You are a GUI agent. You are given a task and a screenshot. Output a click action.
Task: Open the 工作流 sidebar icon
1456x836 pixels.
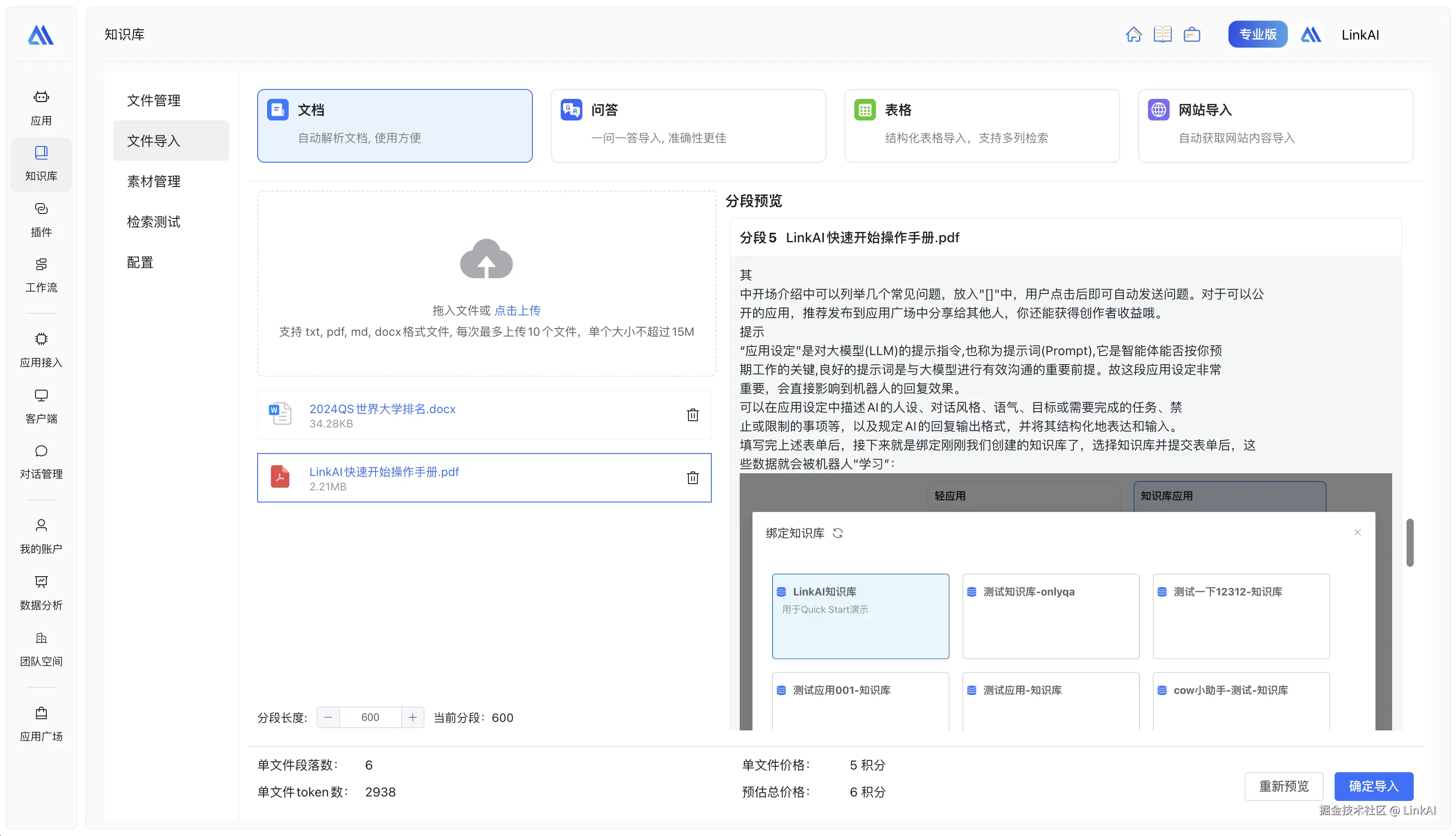(x=41, y=276)
